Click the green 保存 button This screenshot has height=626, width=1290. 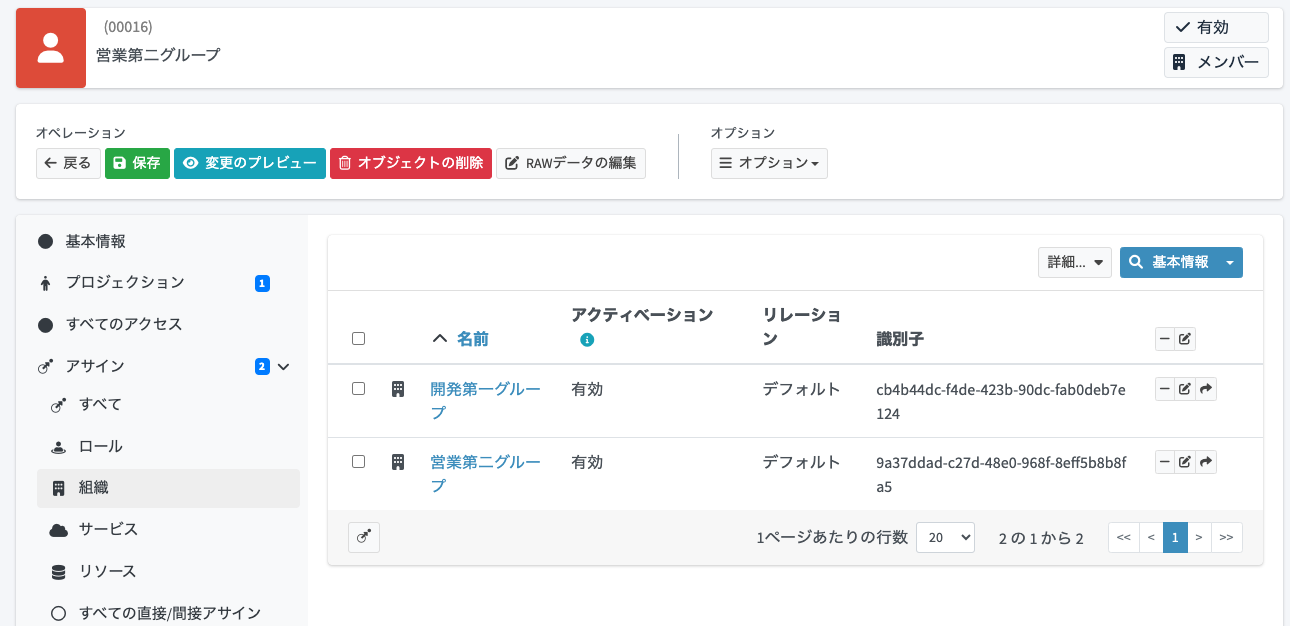137,163
